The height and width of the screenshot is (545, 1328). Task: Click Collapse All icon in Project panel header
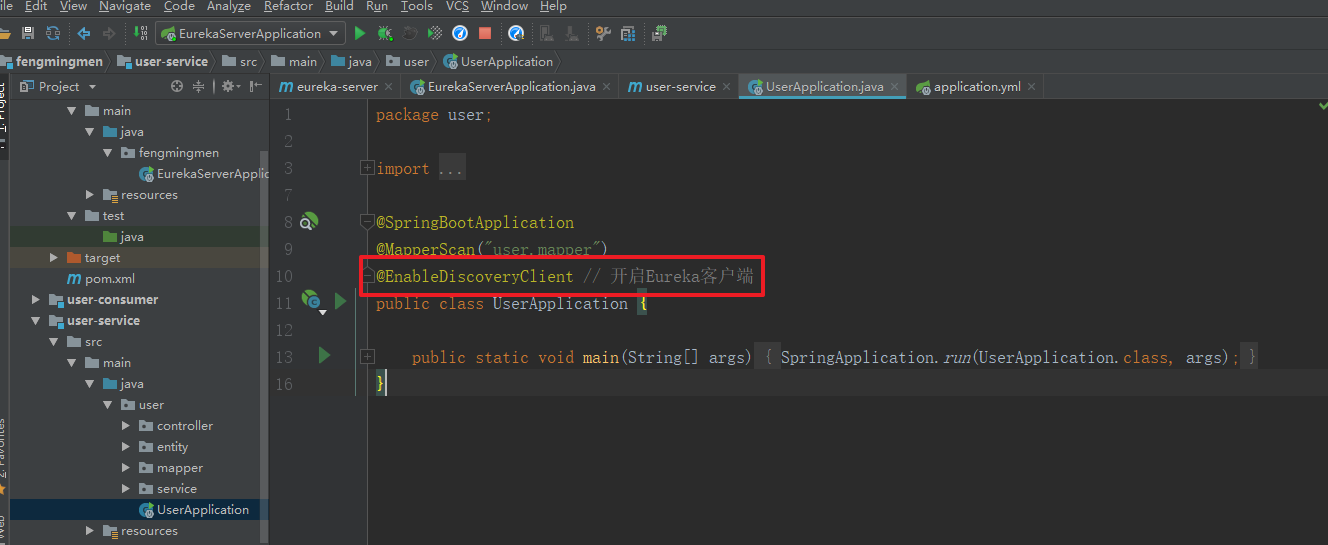pyautogui.click(x=198, y=86)
